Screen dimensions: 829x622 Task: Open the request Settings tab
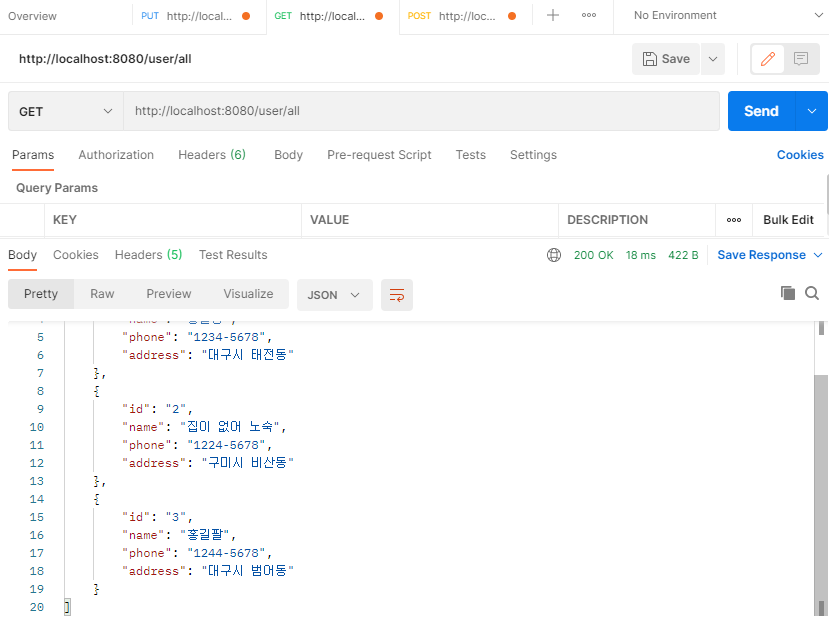tap(533, 155)
